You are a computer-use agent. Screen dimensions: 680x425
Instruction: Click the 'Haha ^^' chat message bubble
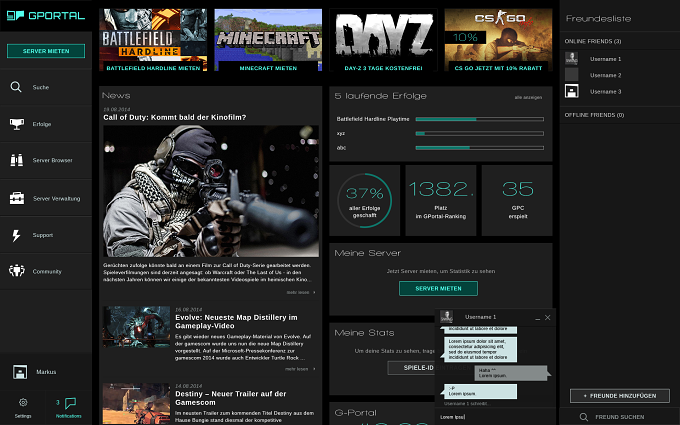tap(512, 373)
